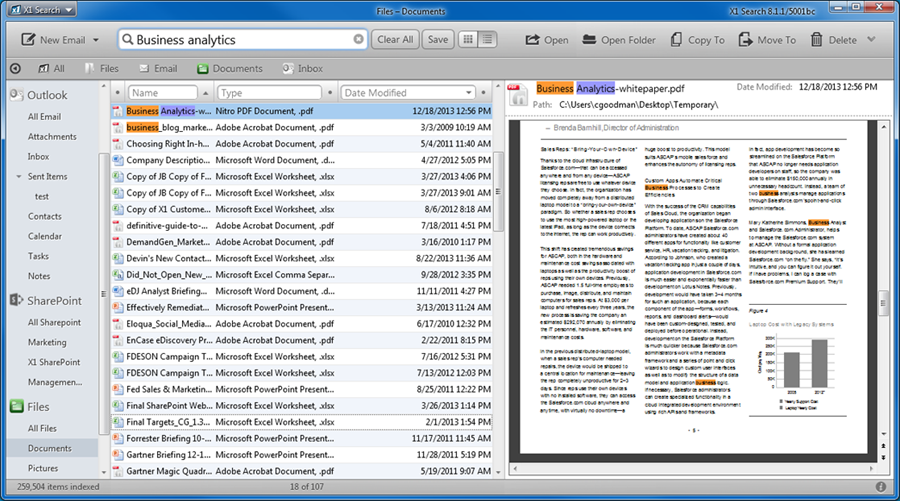Select the Final Targets_CG_1.3 row
900x501 pixels.
pyautogui.click(x=301, y=422)
